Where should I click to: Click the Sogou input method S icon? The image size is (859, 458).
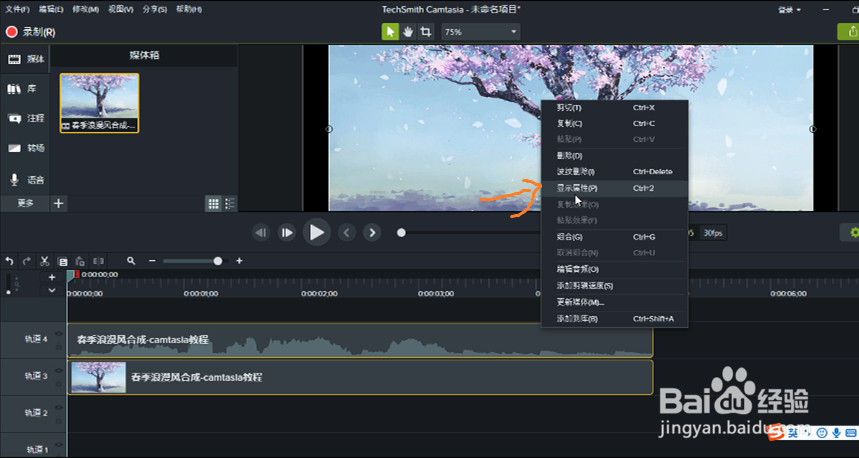(774, 433)
